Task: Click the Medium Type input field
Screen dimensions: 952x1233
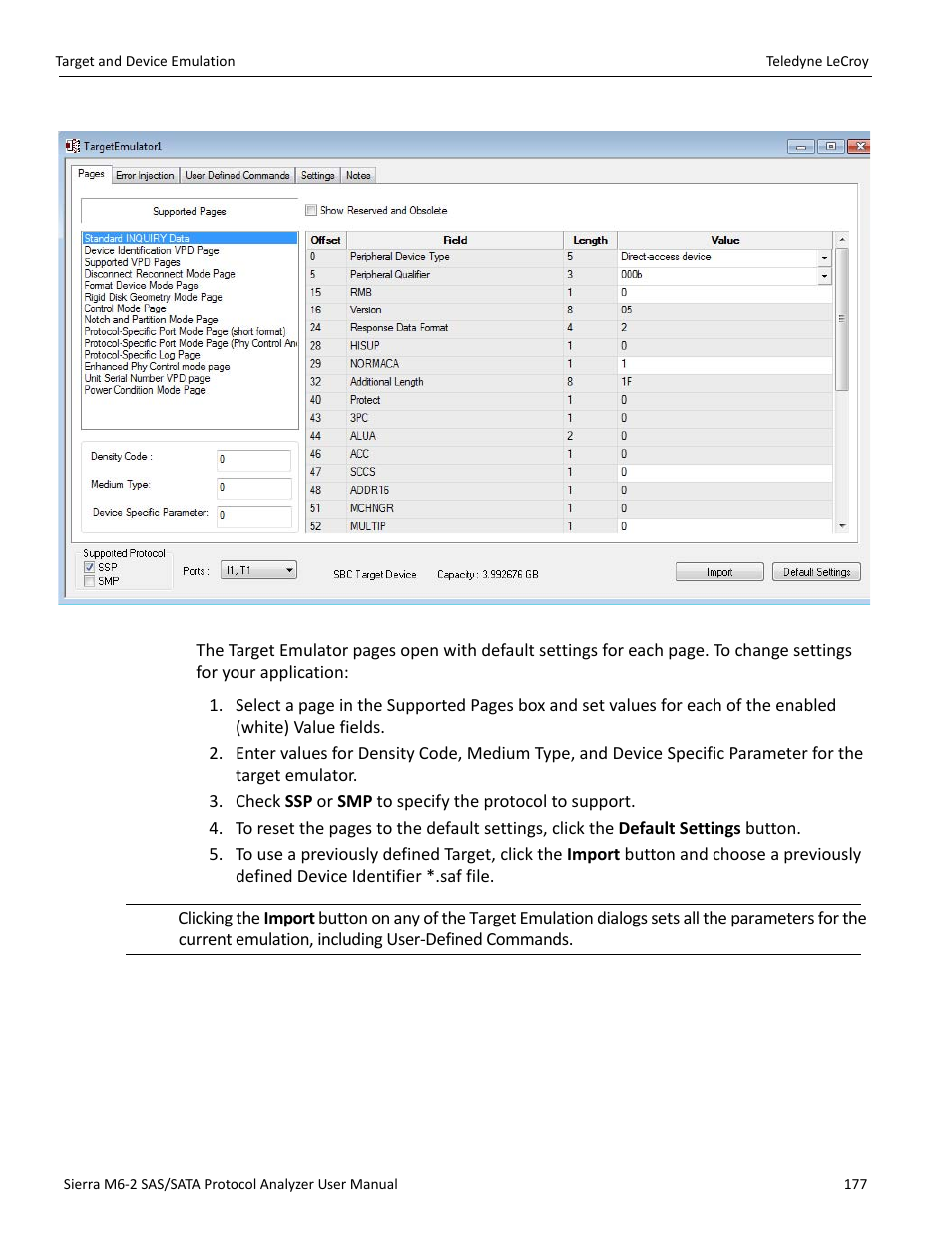Action: pos(254,488)
